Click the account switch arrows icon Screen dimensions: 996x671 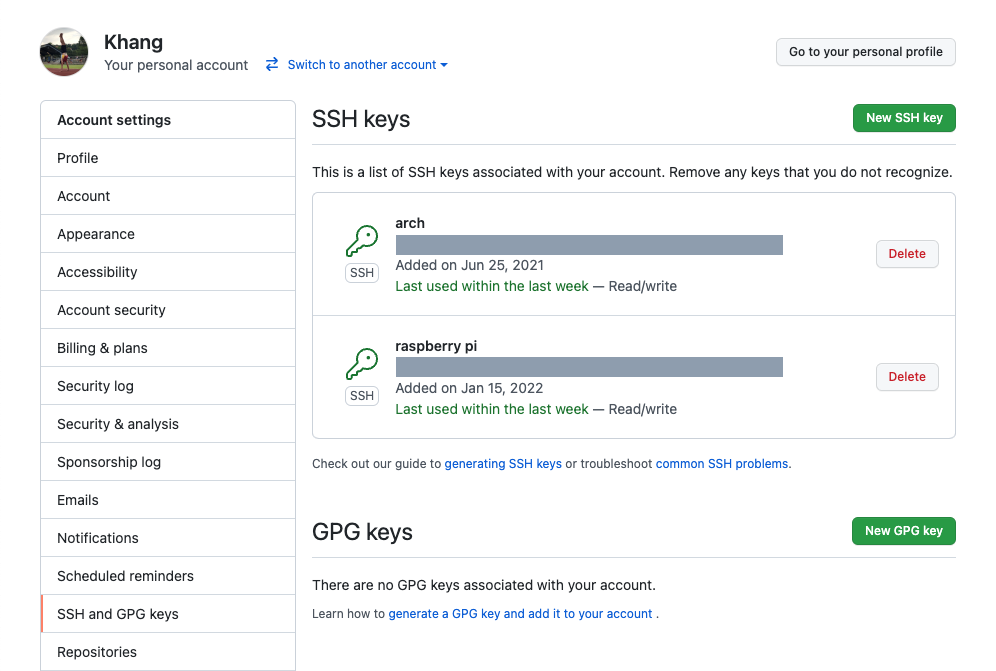tap(271, 64)
